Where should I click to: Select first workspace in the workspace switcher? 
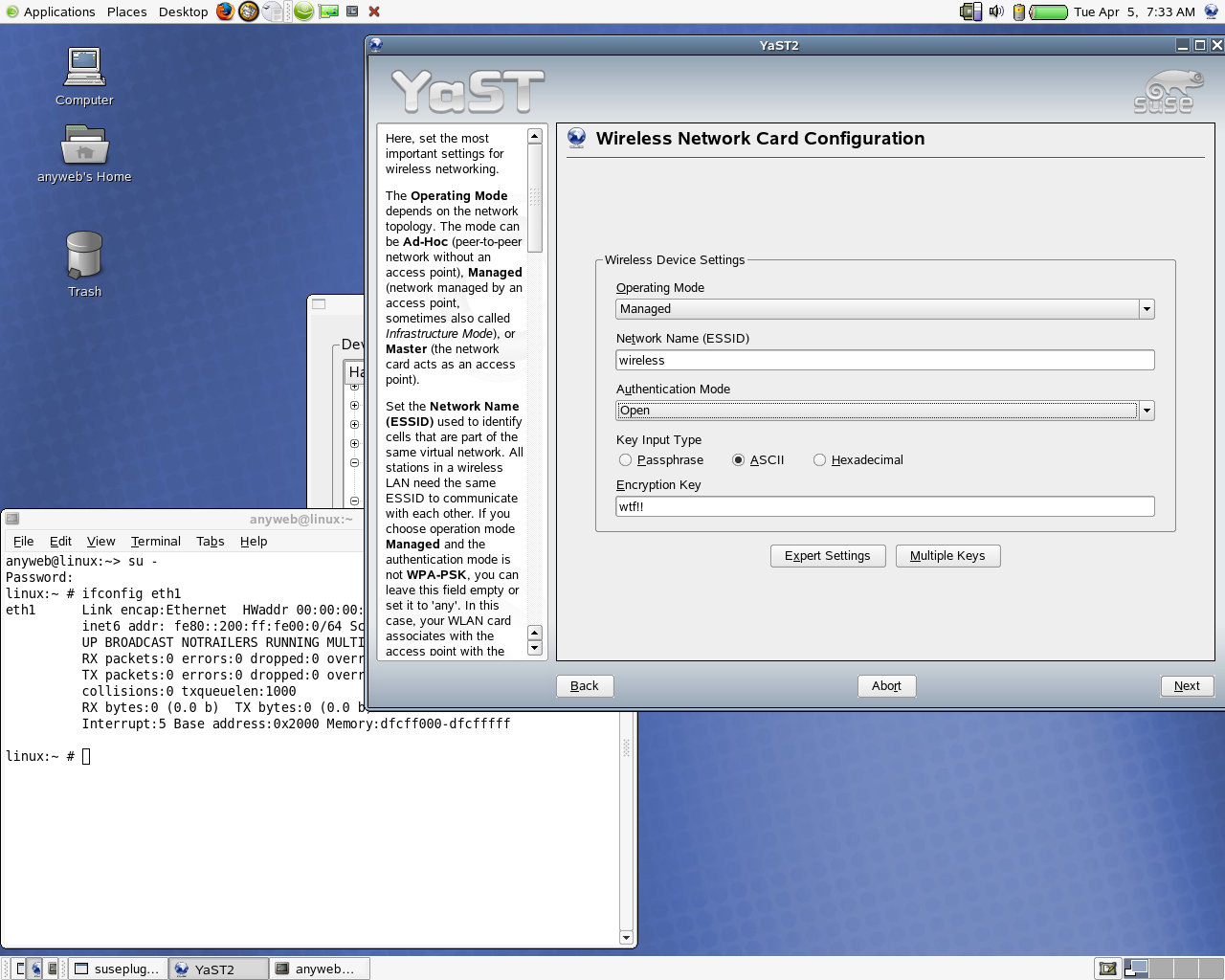click(x=1136, y=969)
